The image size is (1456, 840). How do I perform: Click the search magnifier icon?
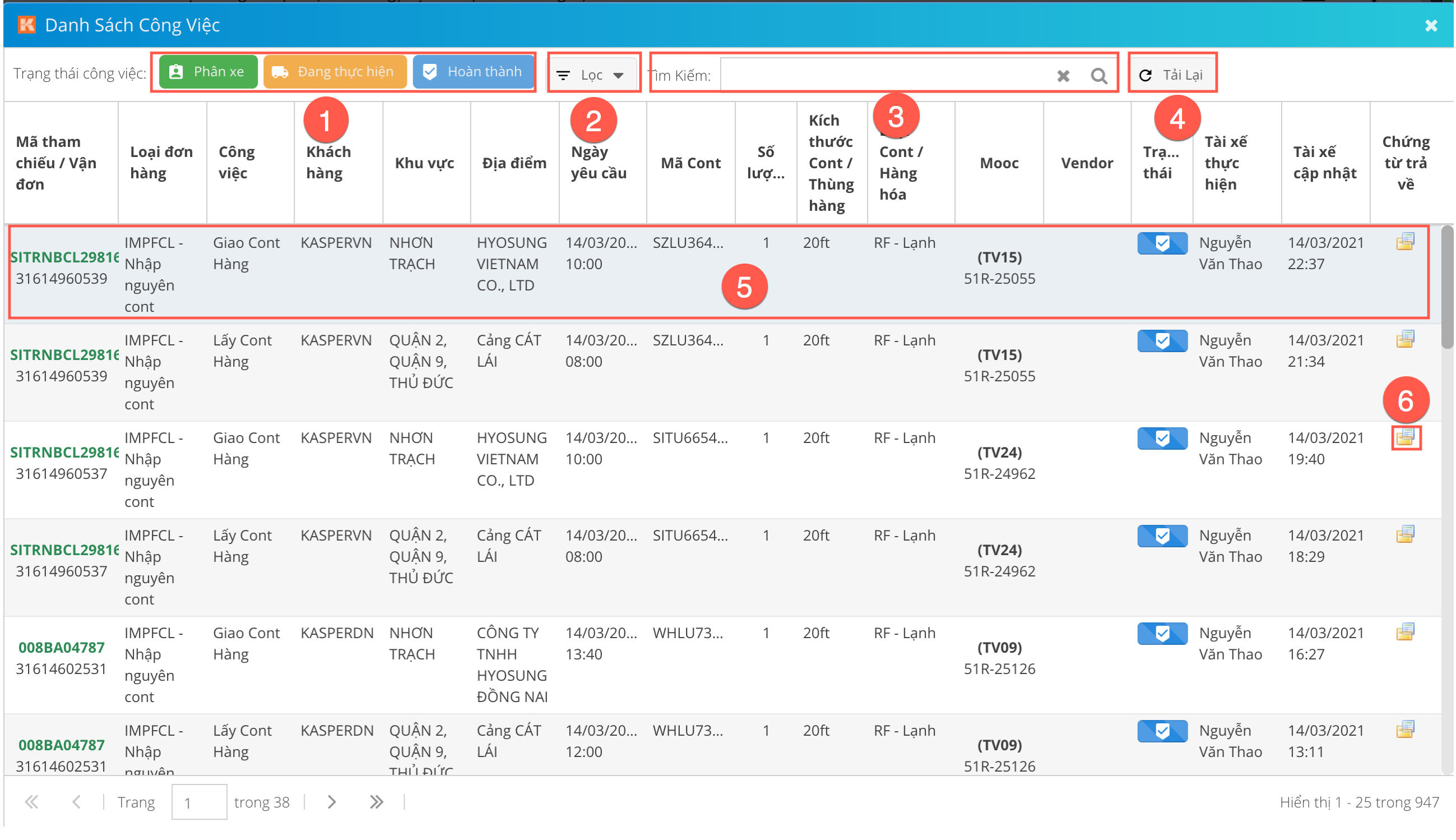pos(1098,76)
